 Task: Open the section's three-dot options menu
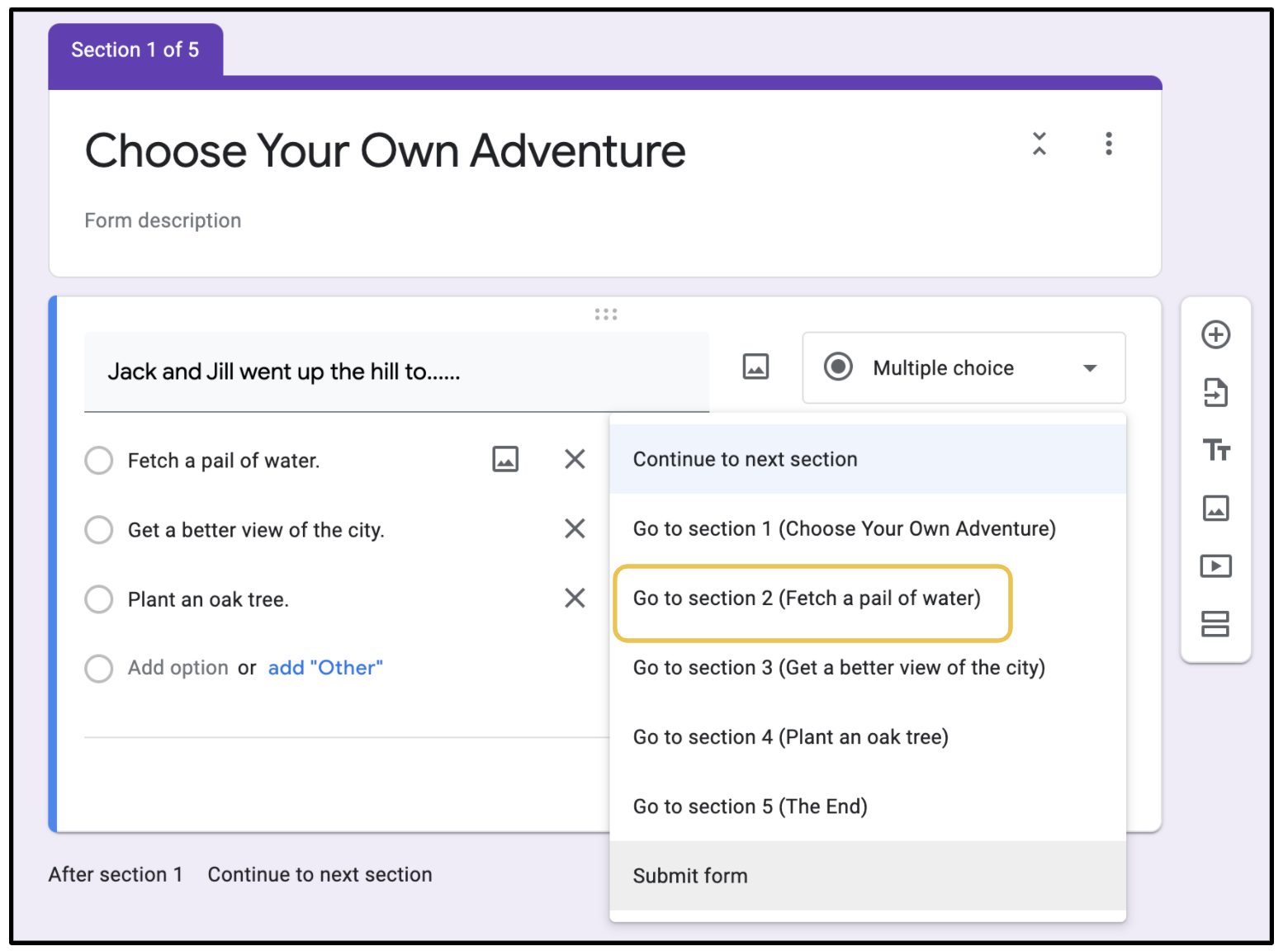click(1108, 144)
